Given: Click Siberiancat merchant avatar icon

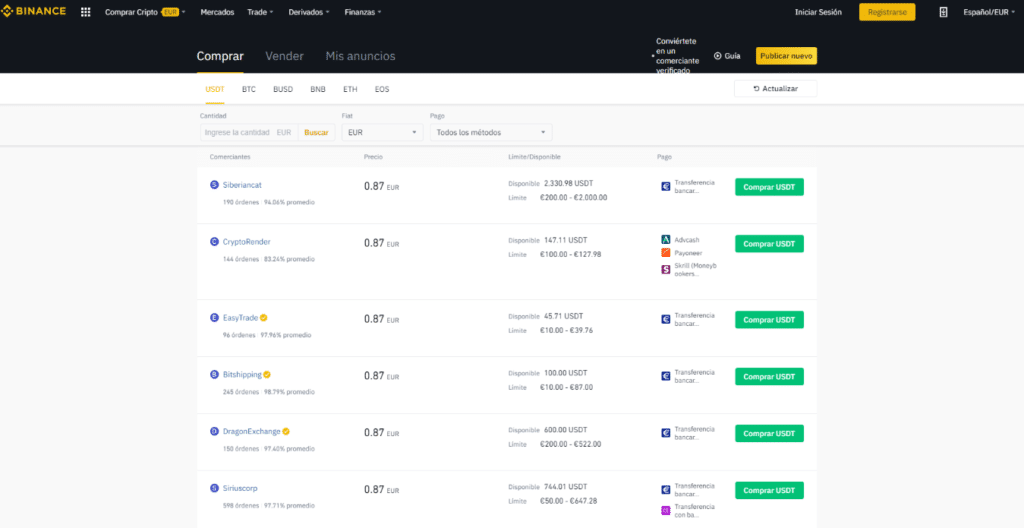Looking at the screenshot, I should click(x=214, y=185).
